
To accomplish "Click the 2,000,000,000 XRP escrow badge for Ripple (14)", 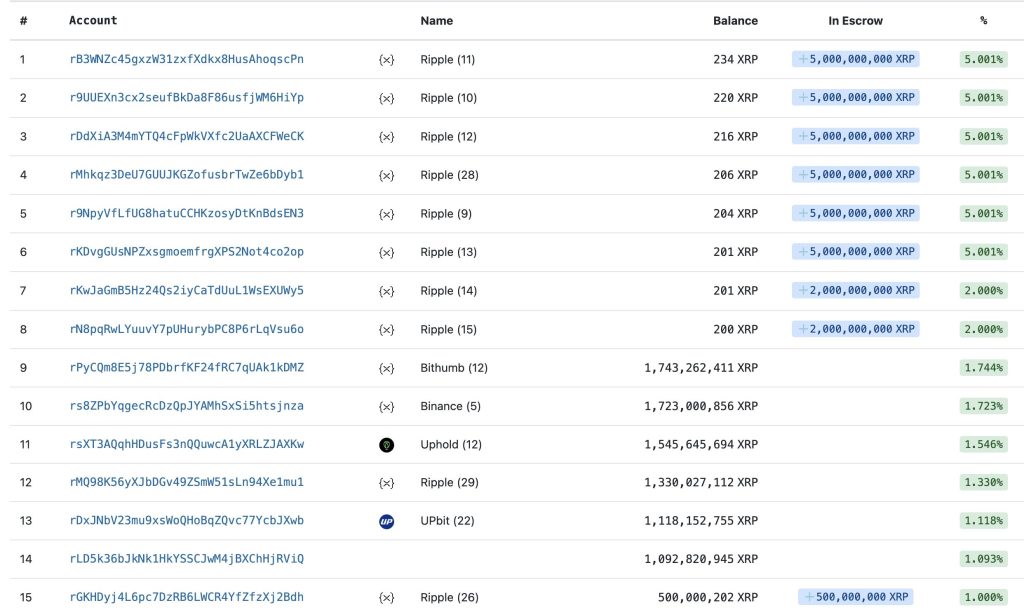I will pyautogui.click(x=856, y=290).
